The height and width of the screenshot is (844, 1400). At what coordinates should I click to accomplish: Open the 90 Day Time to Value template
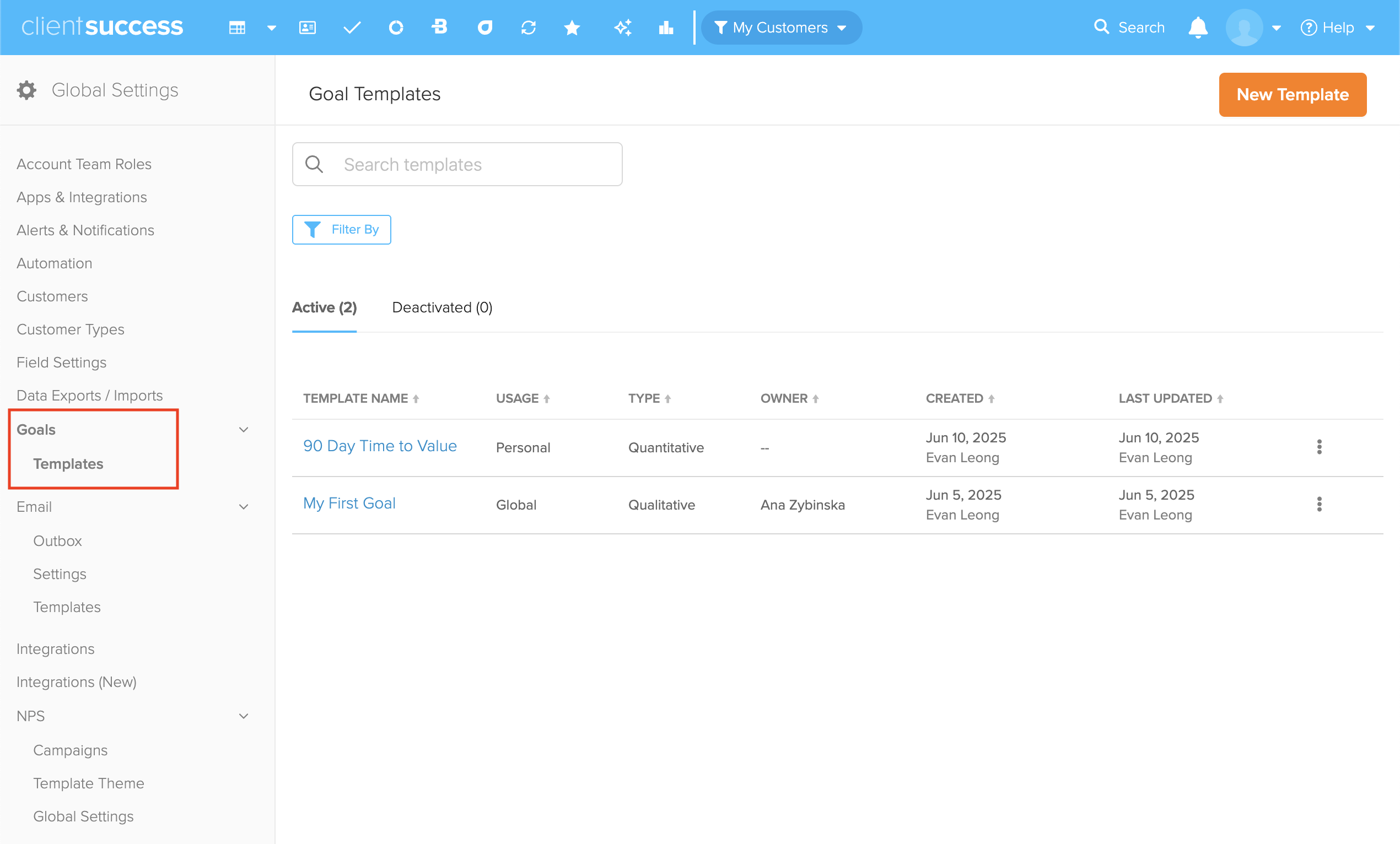click(x=380, y=446)
